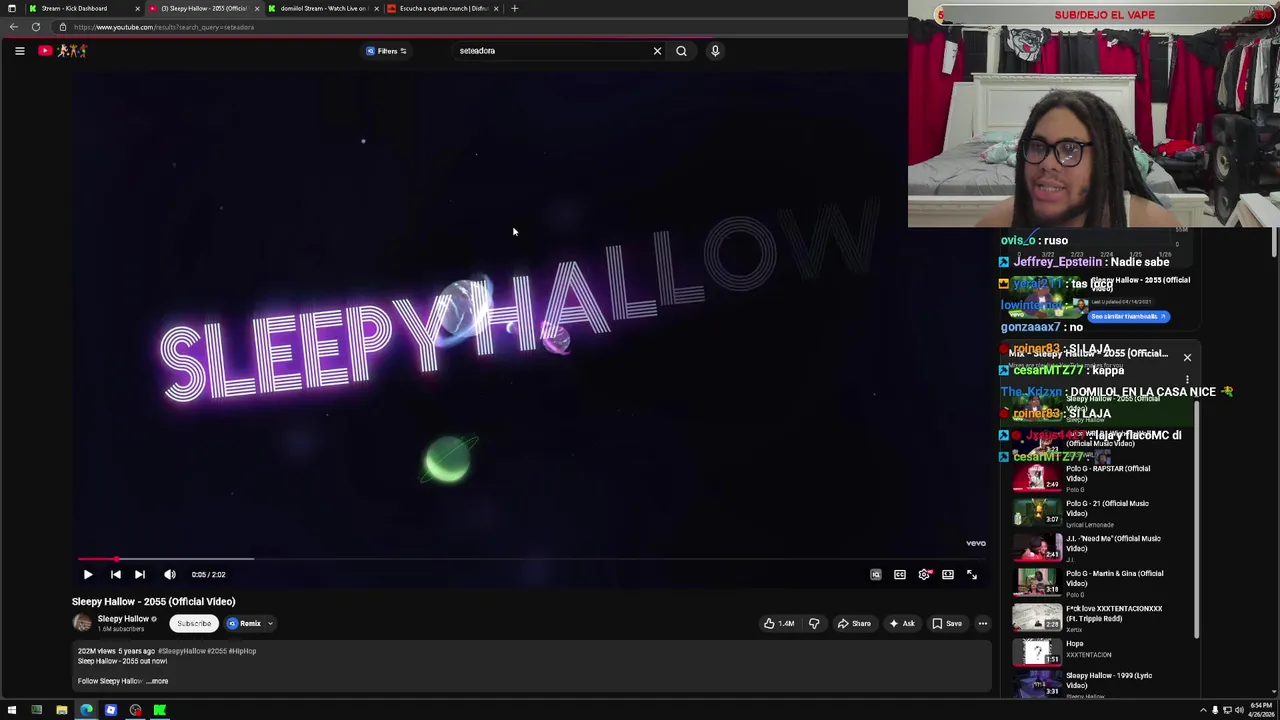Open the search Filters button

pyautogui.click(x=386, y=51)
